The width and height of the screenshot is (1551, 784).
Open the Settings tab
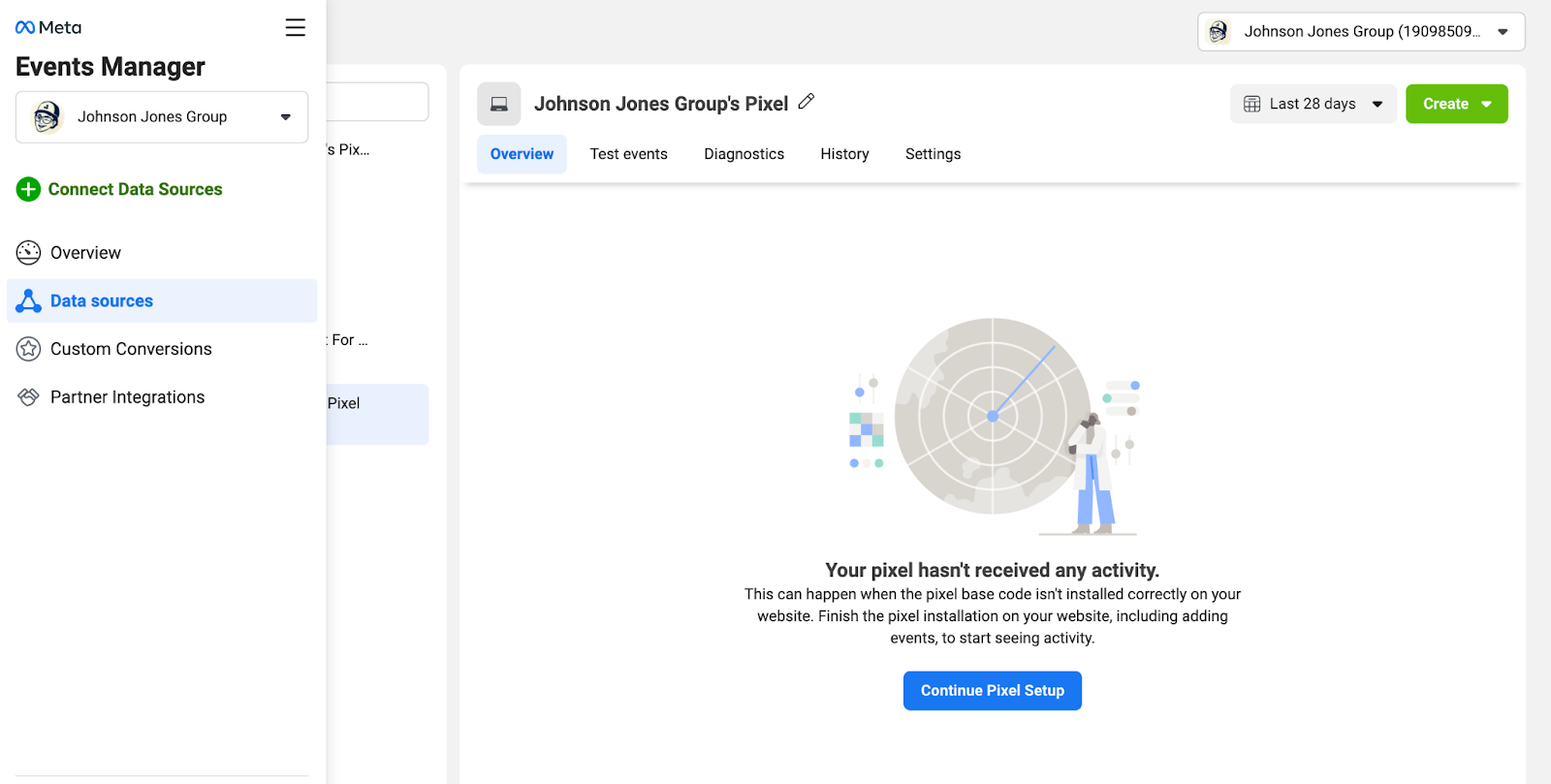[934, 154]
